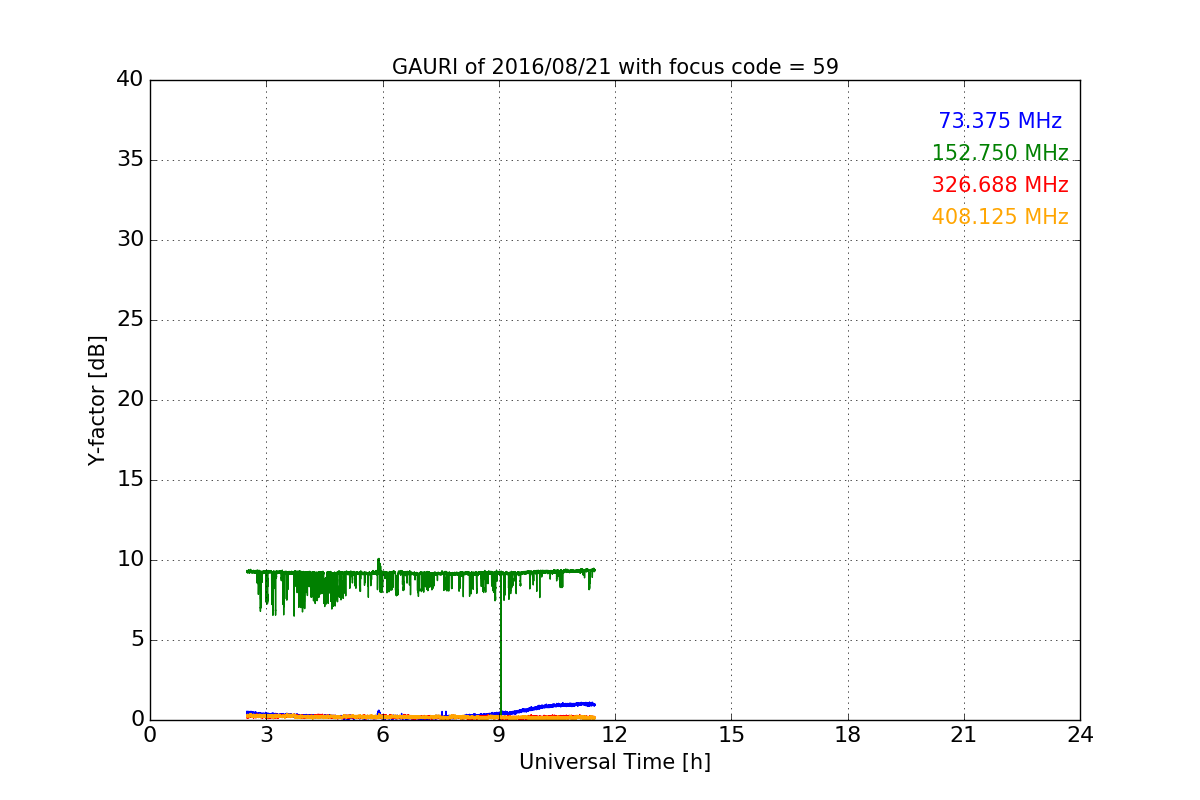This screenshot has width=1200, height=800.
Task: Click the y-axis tick label 25
Action: click(x=130, y=320)
